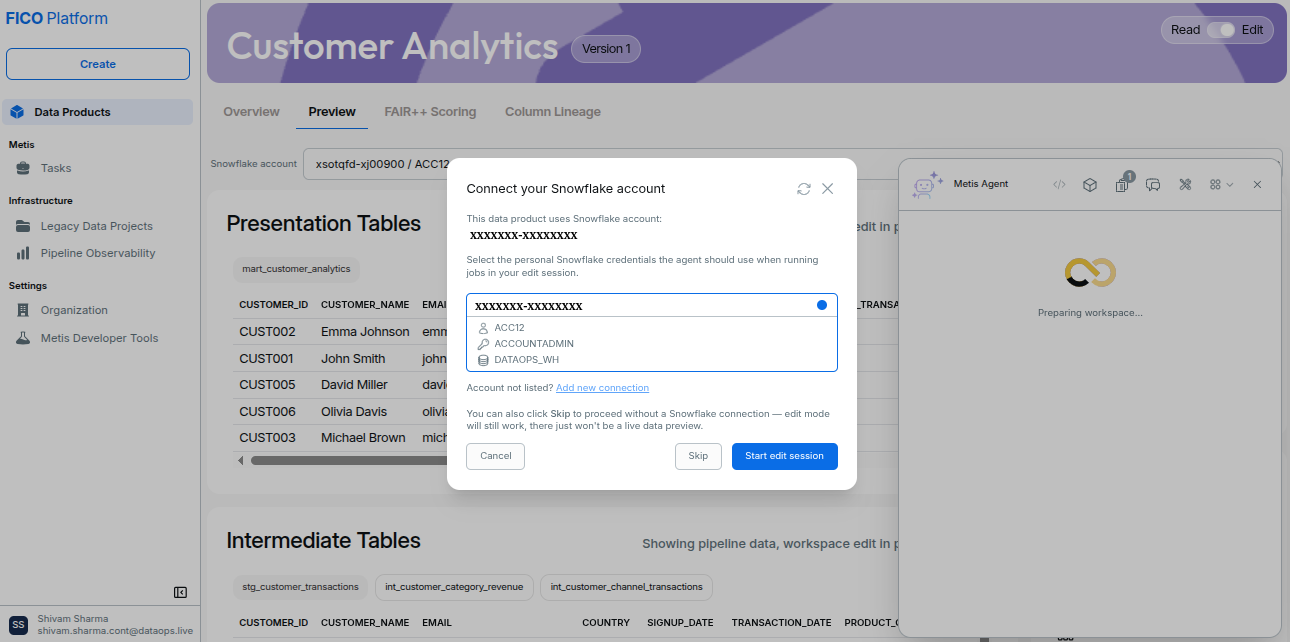The width and height of the screenshot is (1290, 642).
Task: Click the SS user avatar
Action: [19, 624]
